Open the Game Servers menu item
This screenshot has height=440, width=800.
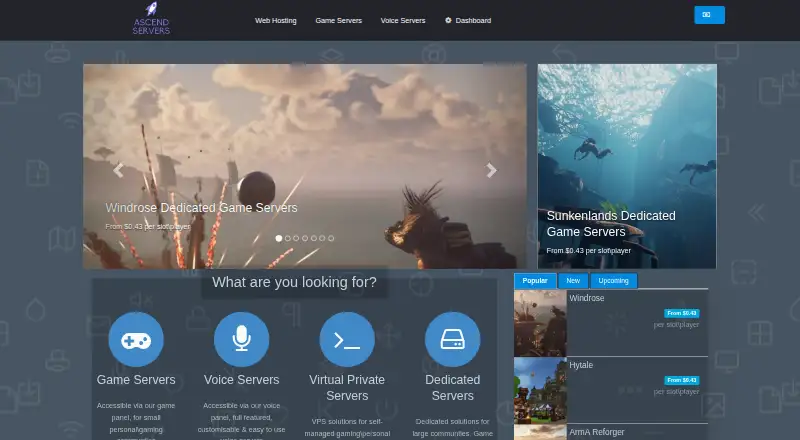pyautogui.click(x=338, y=20)
